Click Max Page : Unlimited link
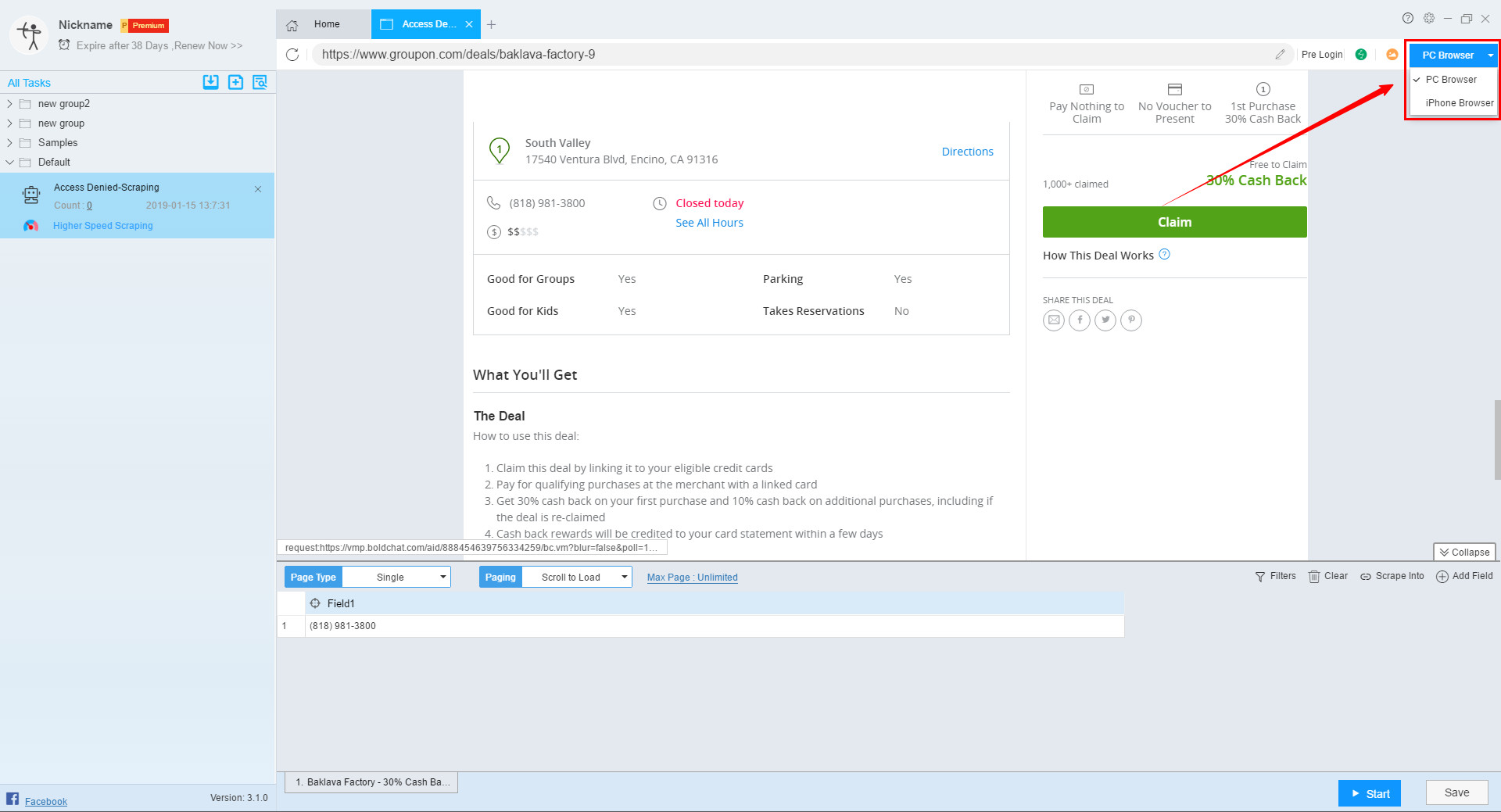1501x812 pixels. pyautogui.click(x=692, y=578)
